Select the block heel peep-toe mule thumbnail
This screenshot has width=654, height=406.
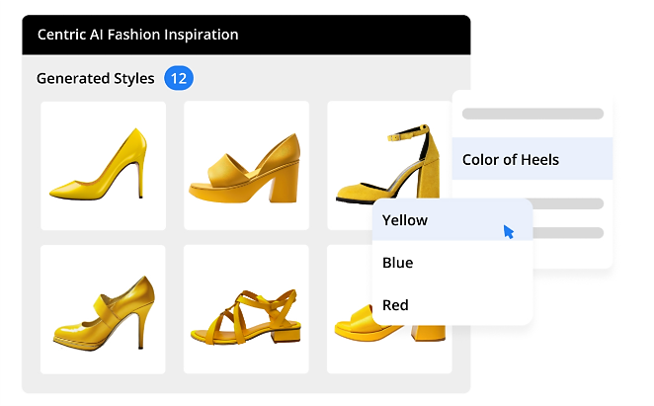click(247, 166)
